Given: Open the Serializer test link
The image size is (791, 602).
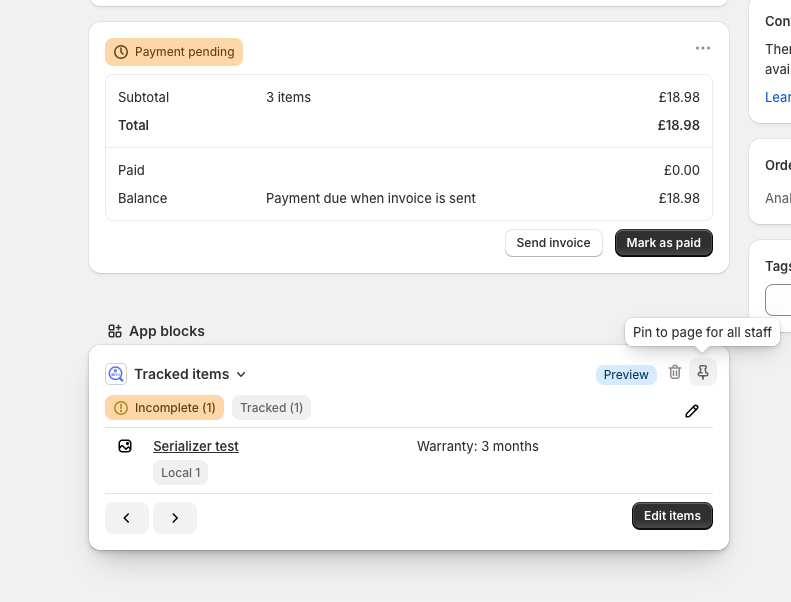Looking at the screenshot, I should pyautogui.click(x=196, y=446).
